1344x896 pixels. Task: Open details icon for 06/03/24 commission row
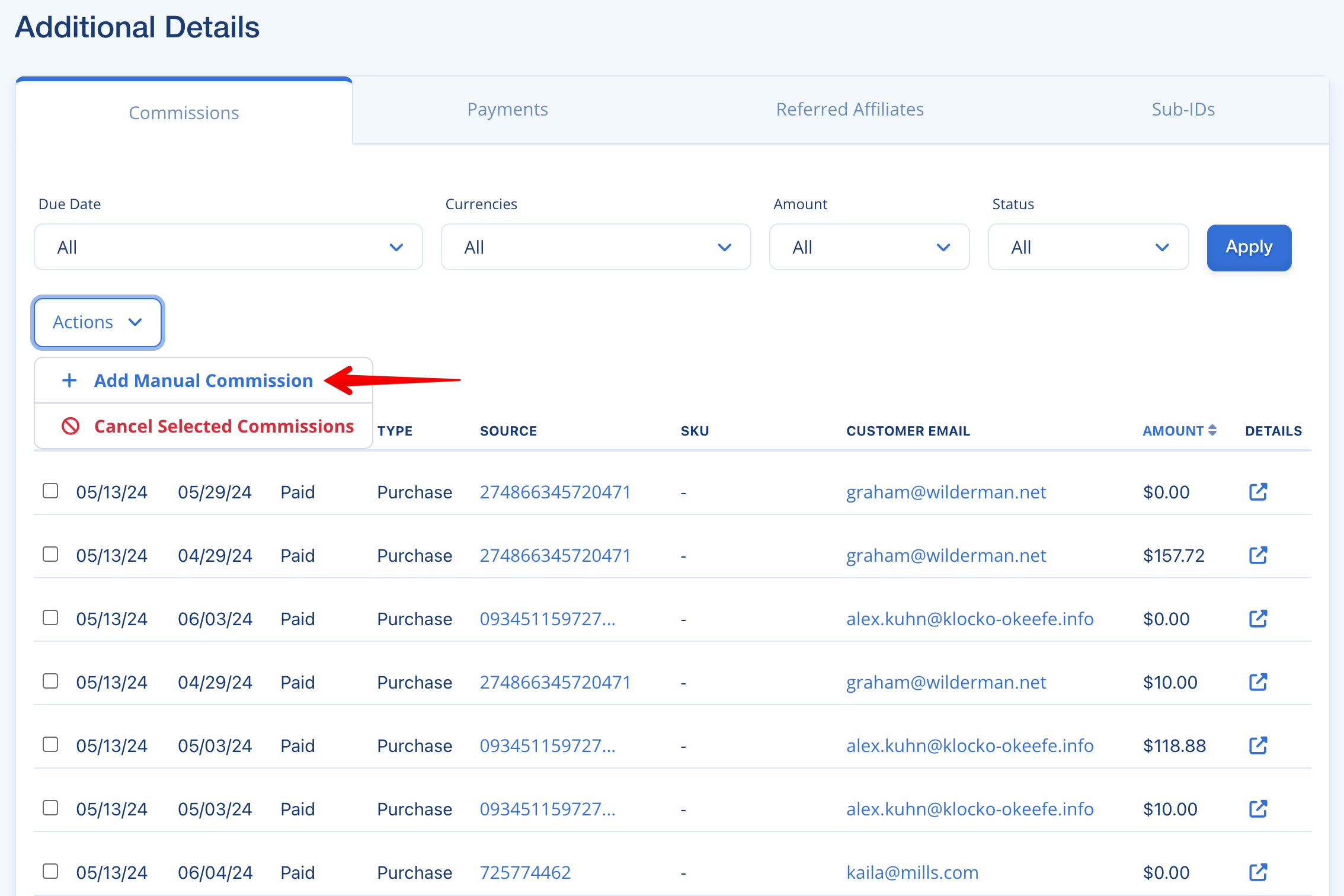pos(1257,619)
